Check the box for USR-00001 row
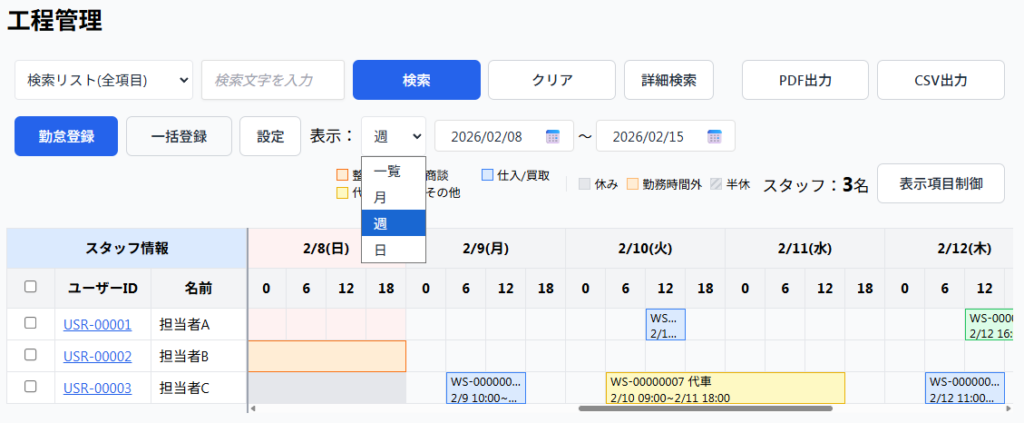This screenshot has width=1024, height=423. click(31, 323)
